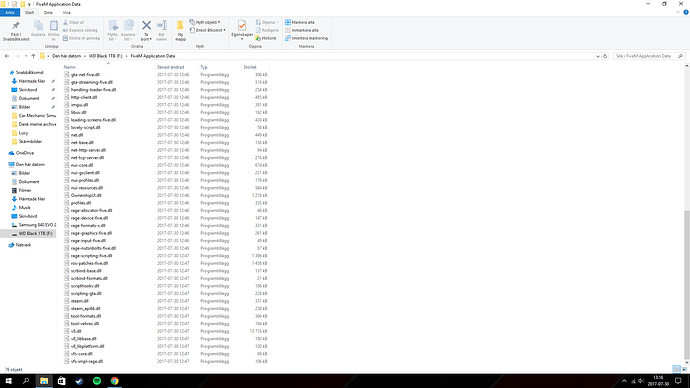Switch to details view button
Viewport: 690px width, 388px height.
pyautogui.click(x=676, y=369)
